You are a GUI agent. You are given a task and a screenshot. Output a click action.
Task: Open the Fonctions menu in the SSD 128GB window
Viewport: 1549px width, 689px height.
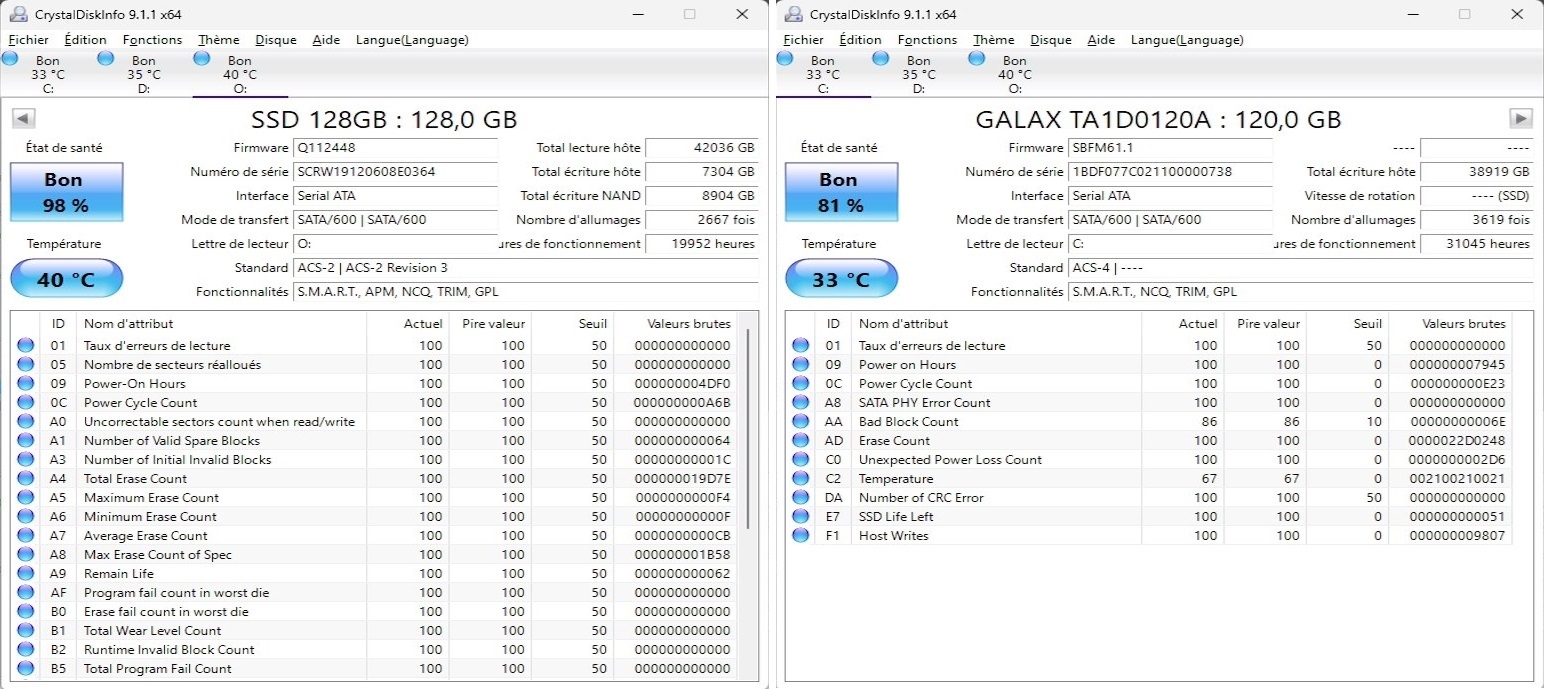152,40
